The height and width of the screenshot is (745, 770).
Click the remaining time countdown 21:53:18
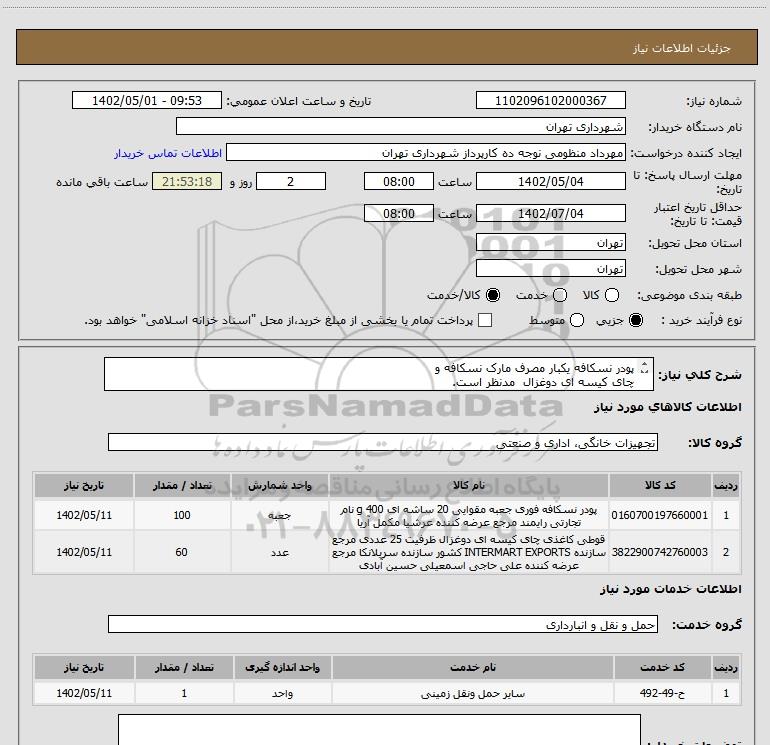187,181
